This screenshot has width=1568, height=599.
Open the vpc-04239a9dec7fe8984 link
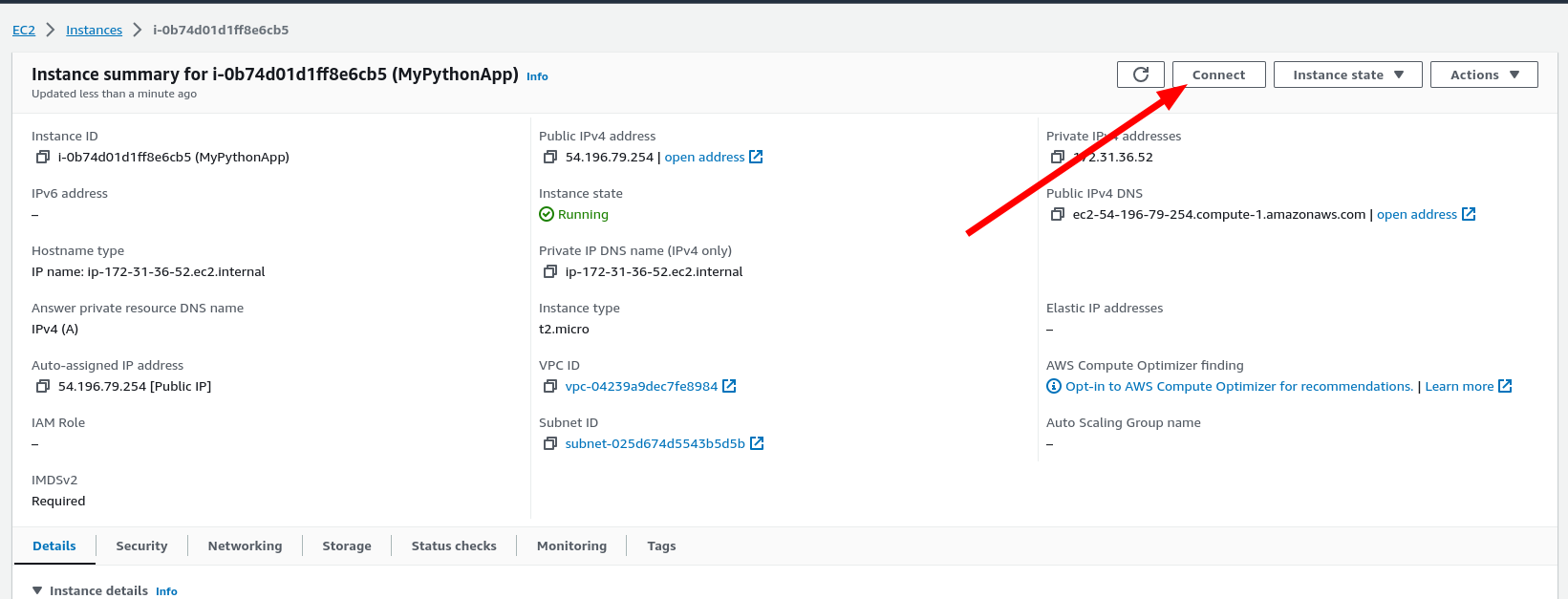(x=641, y=386)
